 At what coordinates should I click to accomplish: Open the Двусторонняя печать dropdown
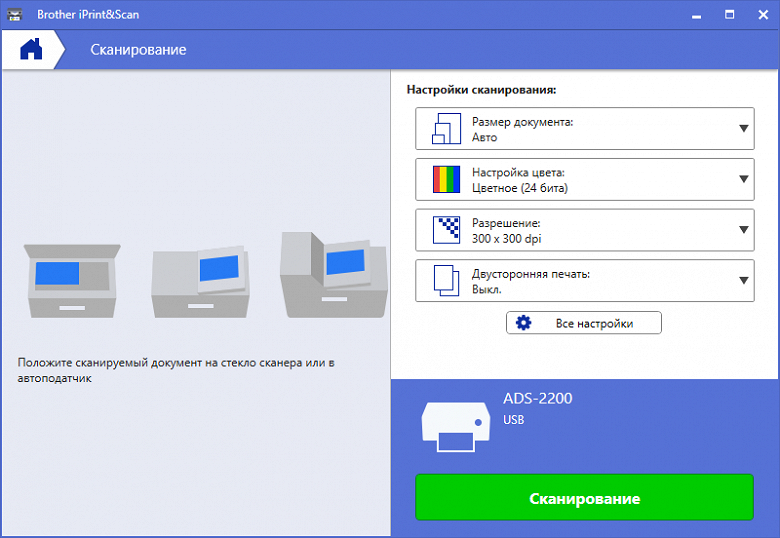pos(585,280)
